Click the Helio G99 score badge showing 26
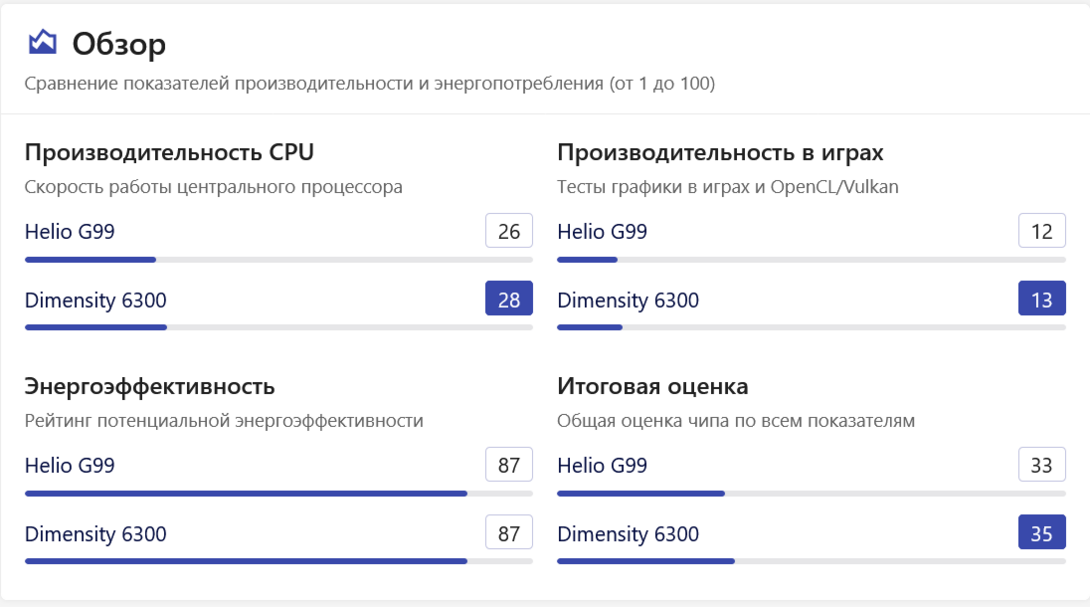 [508, 230]
